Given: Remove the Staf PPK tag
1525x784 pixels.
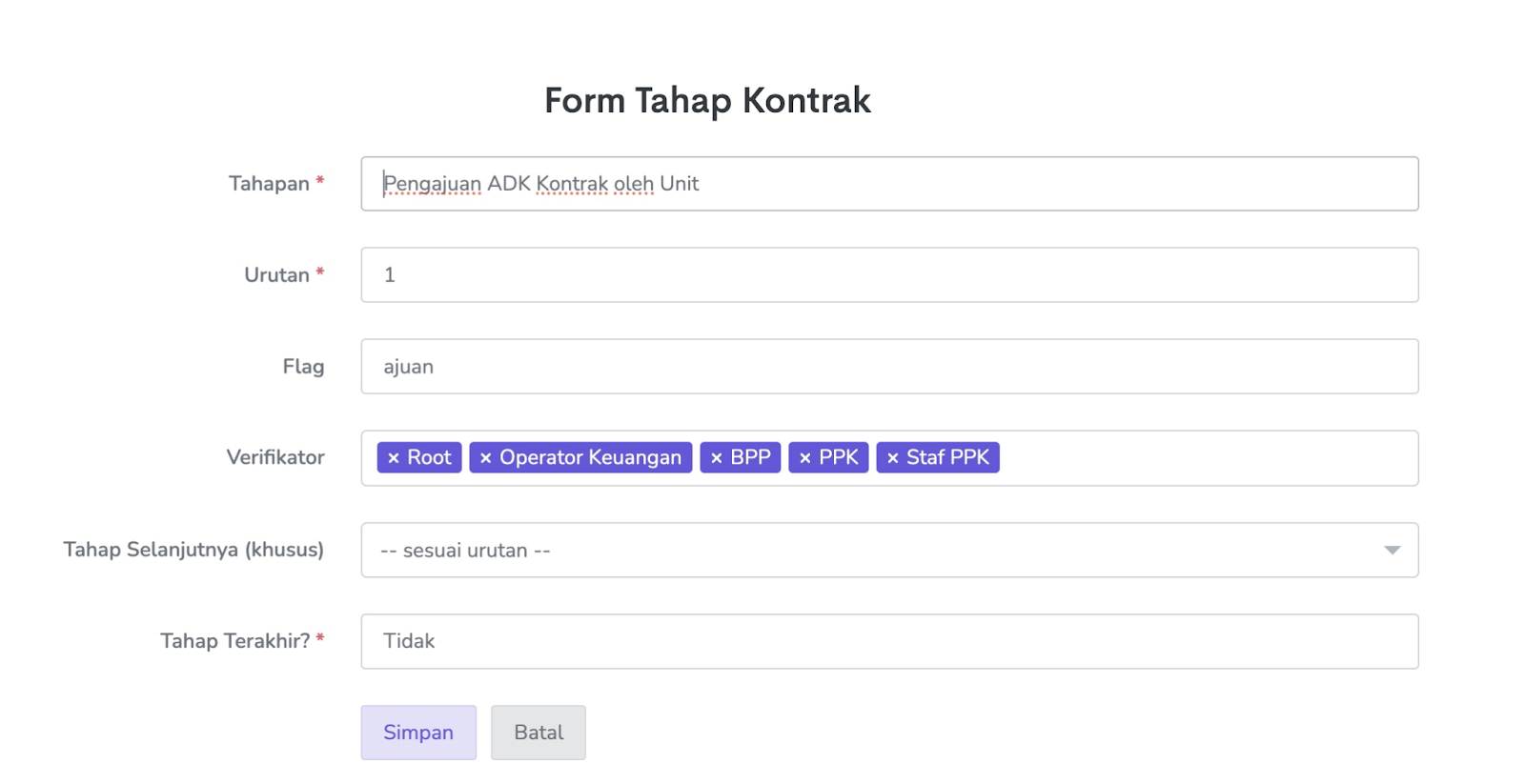Looking at the screenshot, I should [892, 458].
